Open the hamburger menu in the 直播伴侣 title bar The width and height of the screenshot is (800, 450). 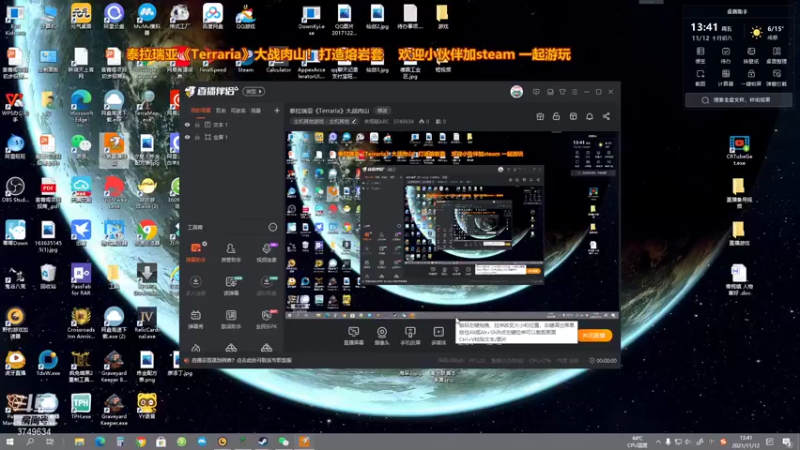[x=574, y=92]
